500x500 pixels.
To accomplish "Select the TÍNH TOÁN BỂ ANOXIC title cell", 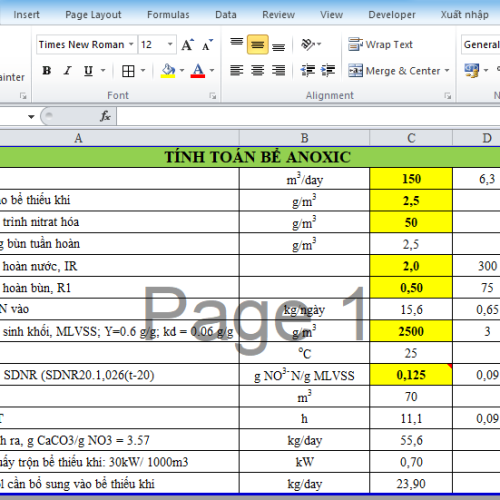I will point(250,157).
